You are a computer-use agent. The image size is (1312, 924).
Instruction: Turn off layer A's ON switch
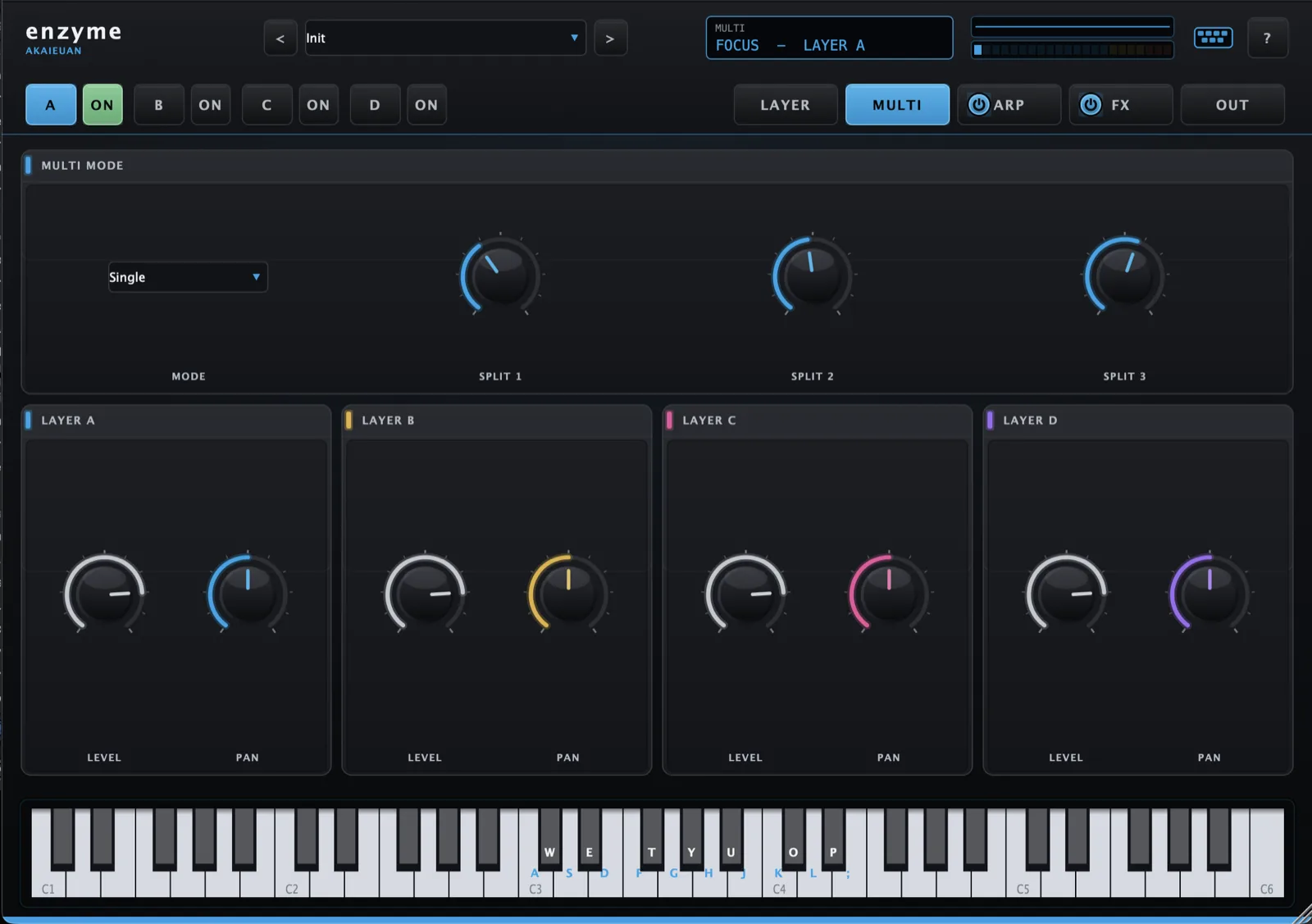click(102, 105)
